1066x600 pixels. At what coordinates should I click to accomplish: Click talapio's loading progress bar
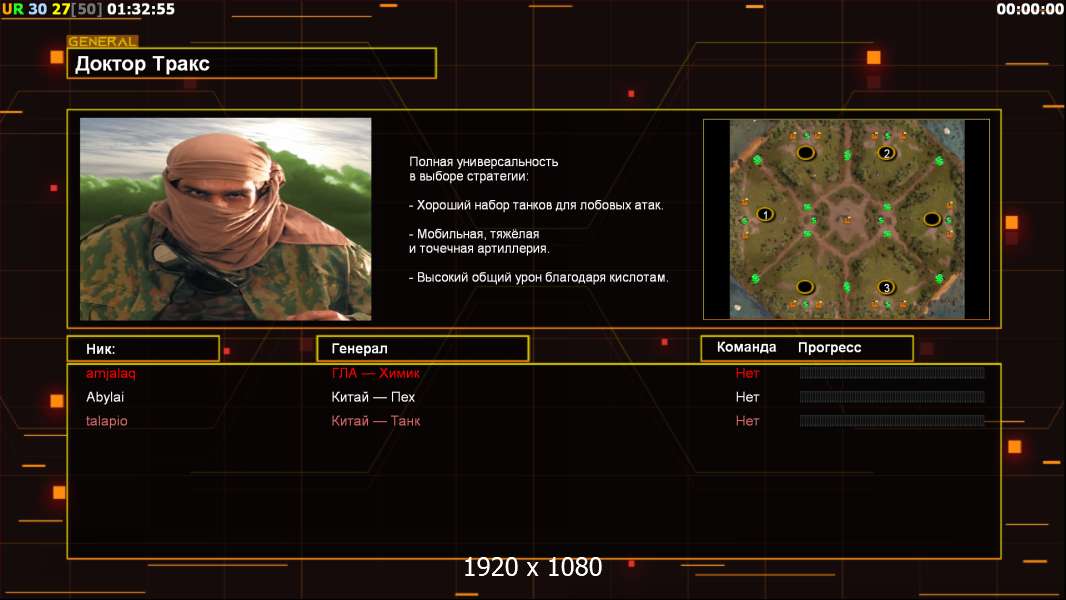pyautogui.click(x=892, y=421)
